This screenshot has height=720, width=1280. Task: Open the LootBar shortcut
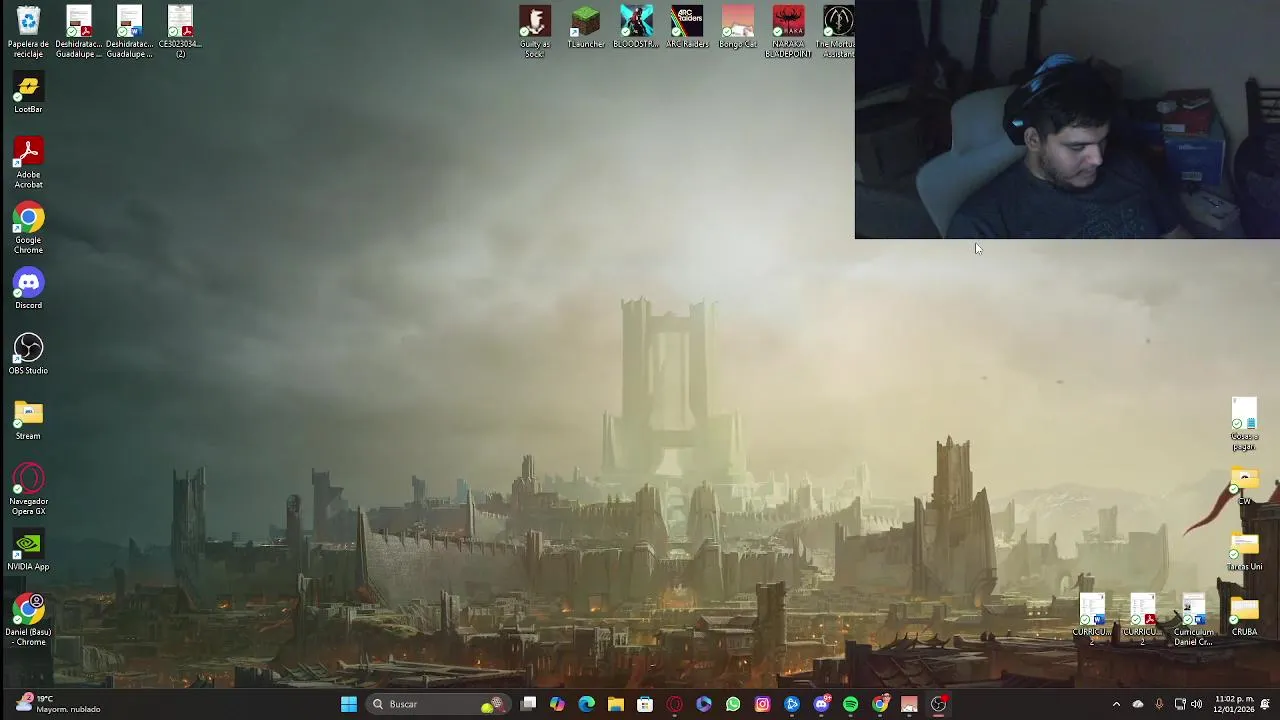(x=28, y=93)
